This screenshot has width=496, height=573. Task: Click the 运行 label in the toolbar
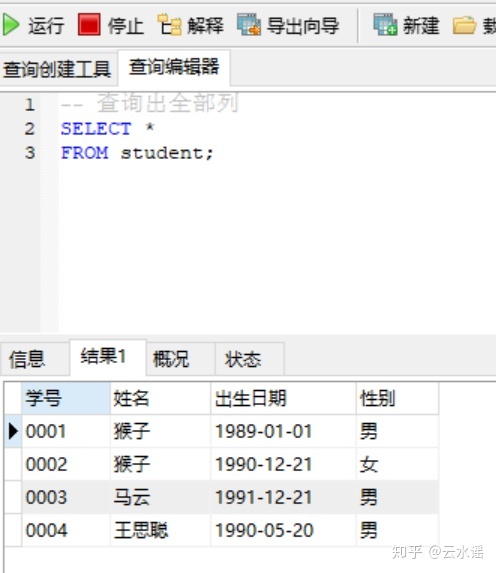pos(46,26)
